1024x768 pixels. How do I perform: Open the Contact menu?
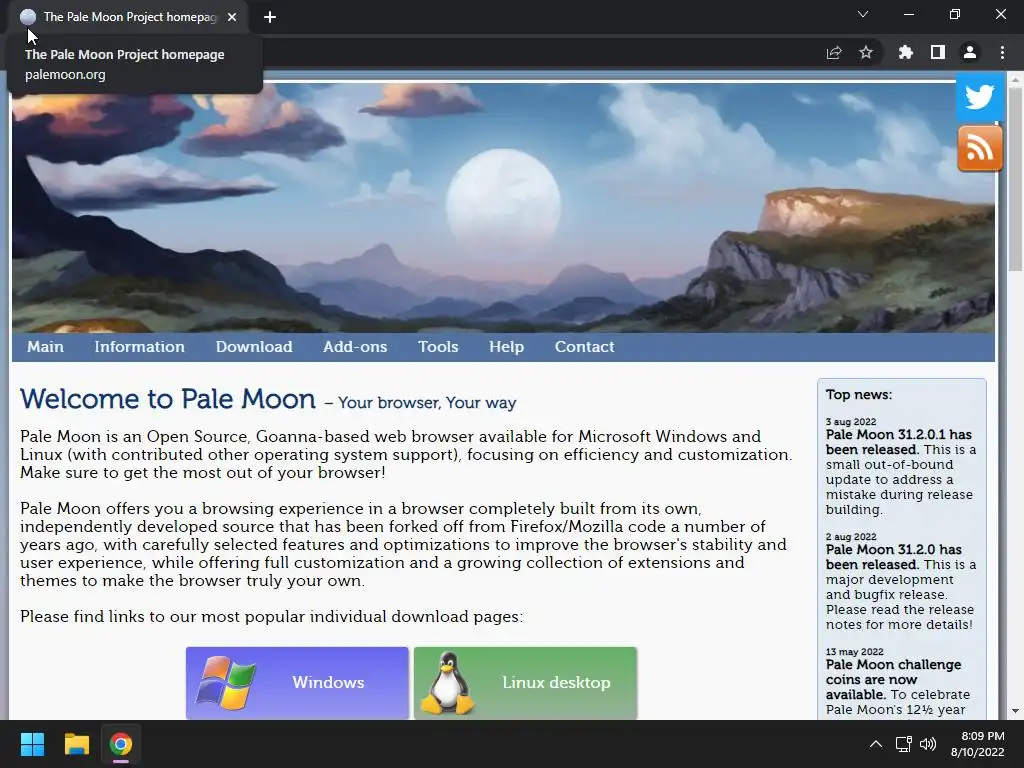[584, 347]
